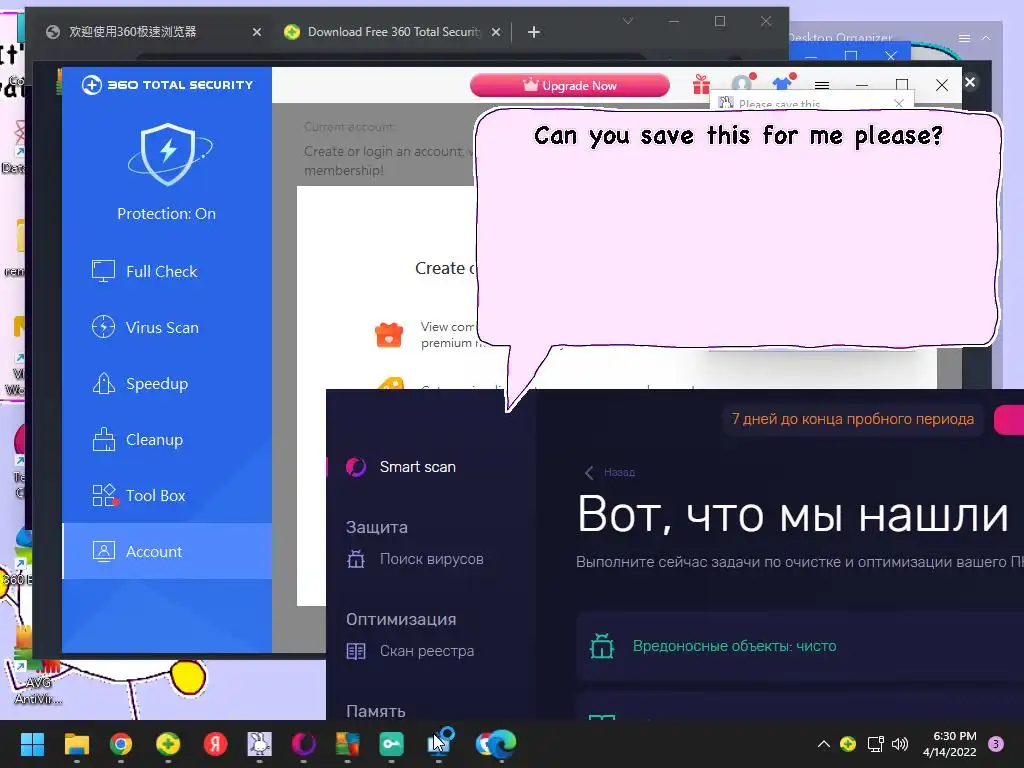Click the 360 Total Security logo
The width and height of the screenshot is (1024, 768).
point(167,85)
